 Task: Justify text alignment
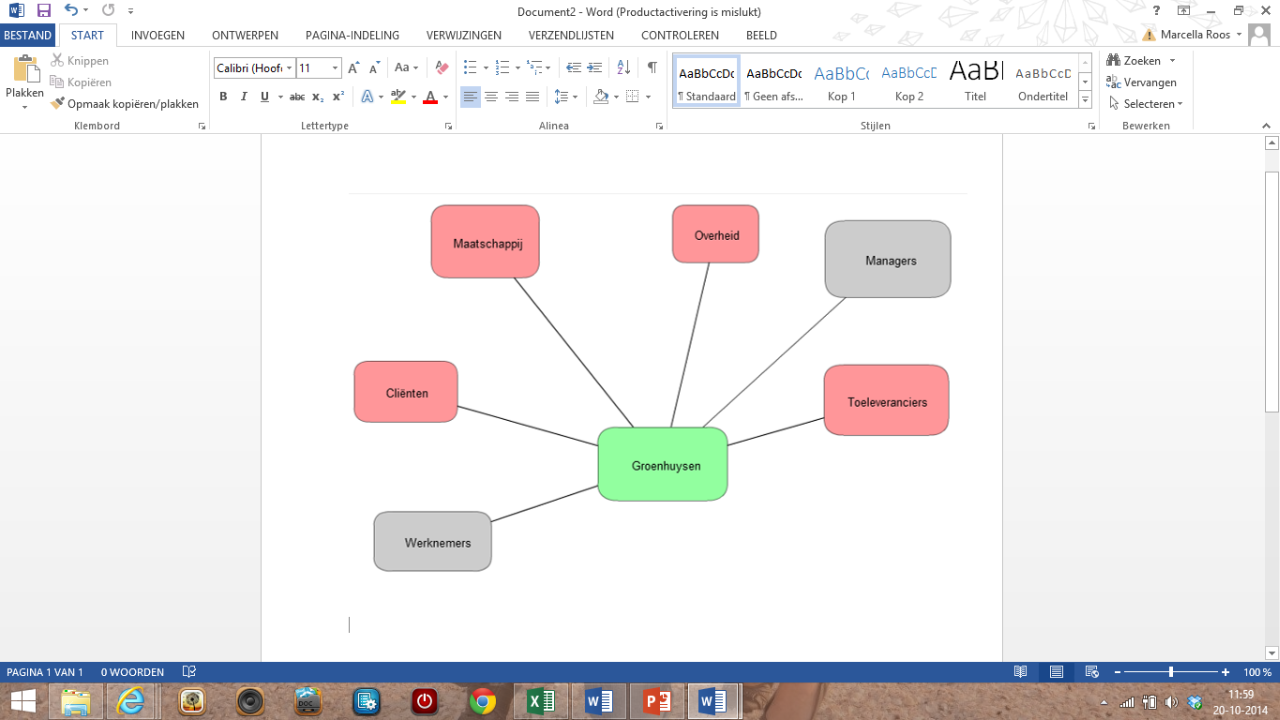click(x=533, y=97)
